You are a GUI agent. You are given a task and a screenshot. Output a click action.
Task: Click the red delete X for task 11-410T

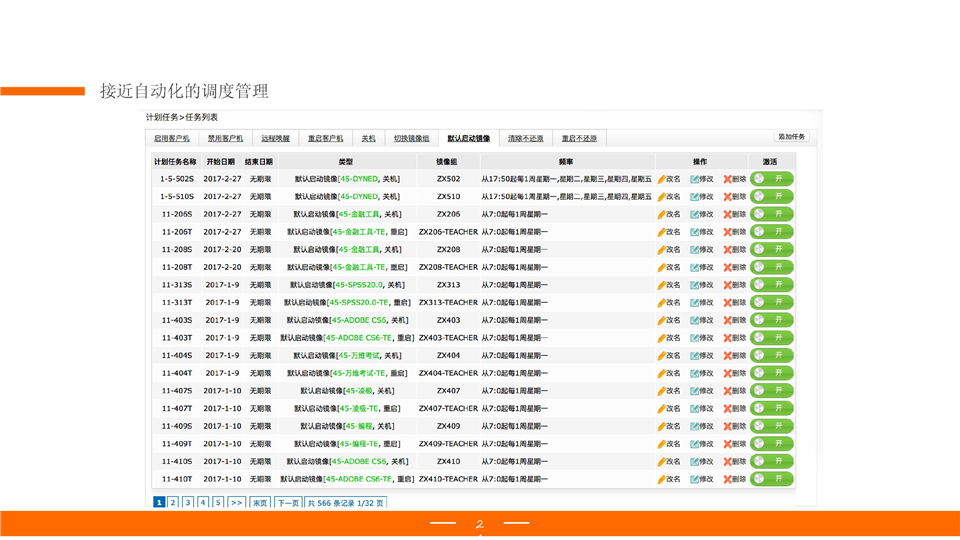point(728,479)
